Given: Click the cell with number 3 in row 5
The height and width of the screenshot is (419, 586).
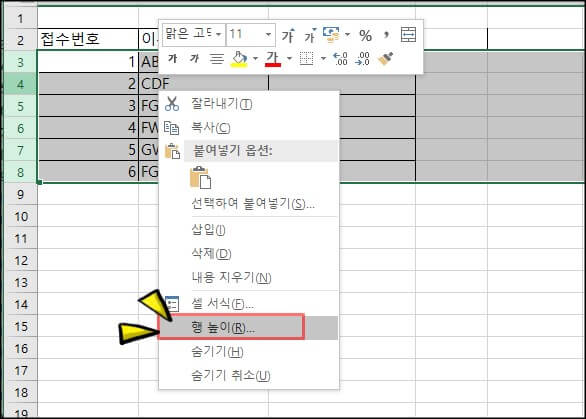Looking at the screenshot, I should click(88, 106).
